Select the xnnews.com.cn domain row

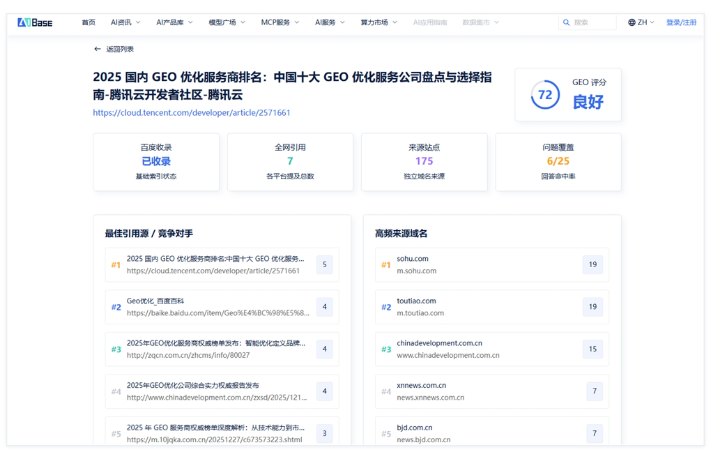click(x=492, y=391)
